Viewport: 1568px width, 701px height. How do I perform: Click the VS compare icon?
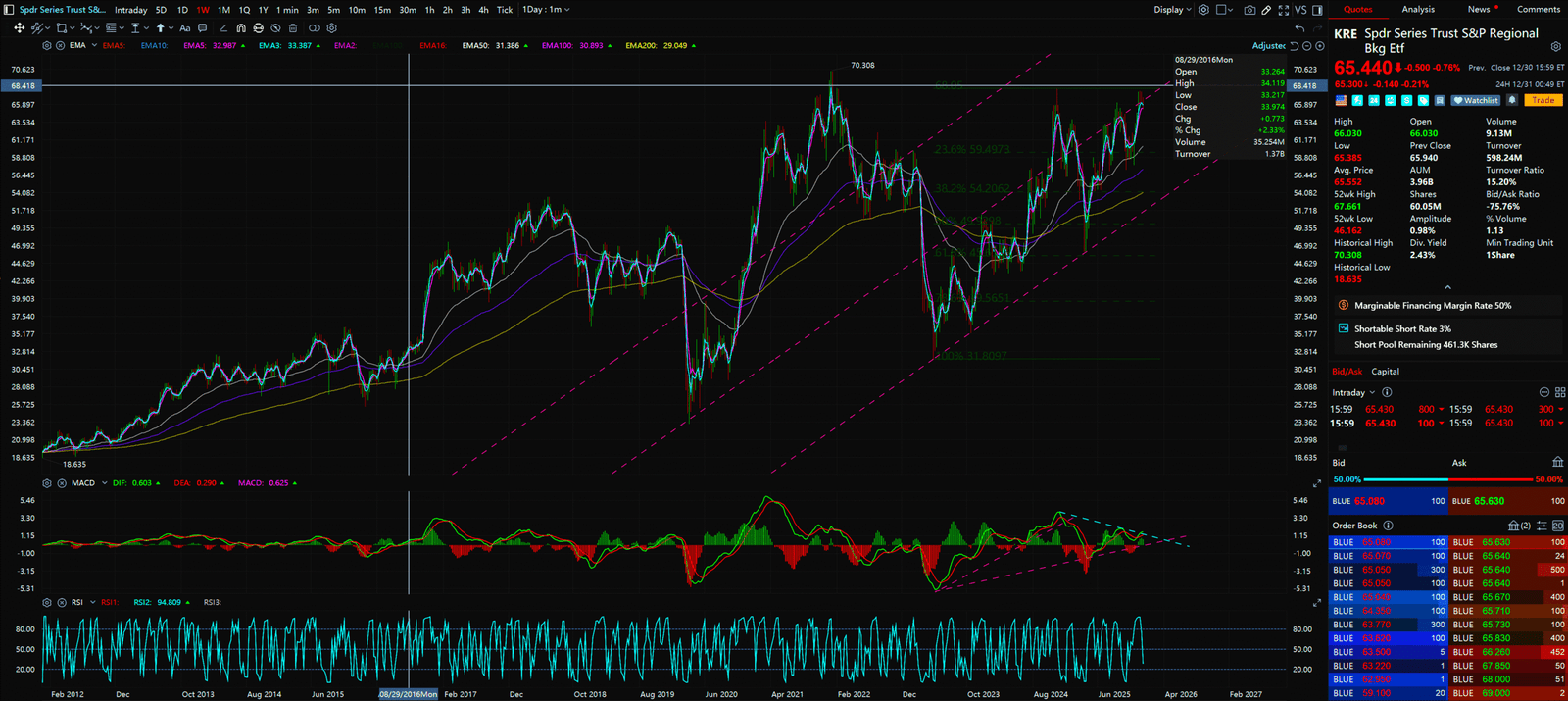coord(1300,10)
